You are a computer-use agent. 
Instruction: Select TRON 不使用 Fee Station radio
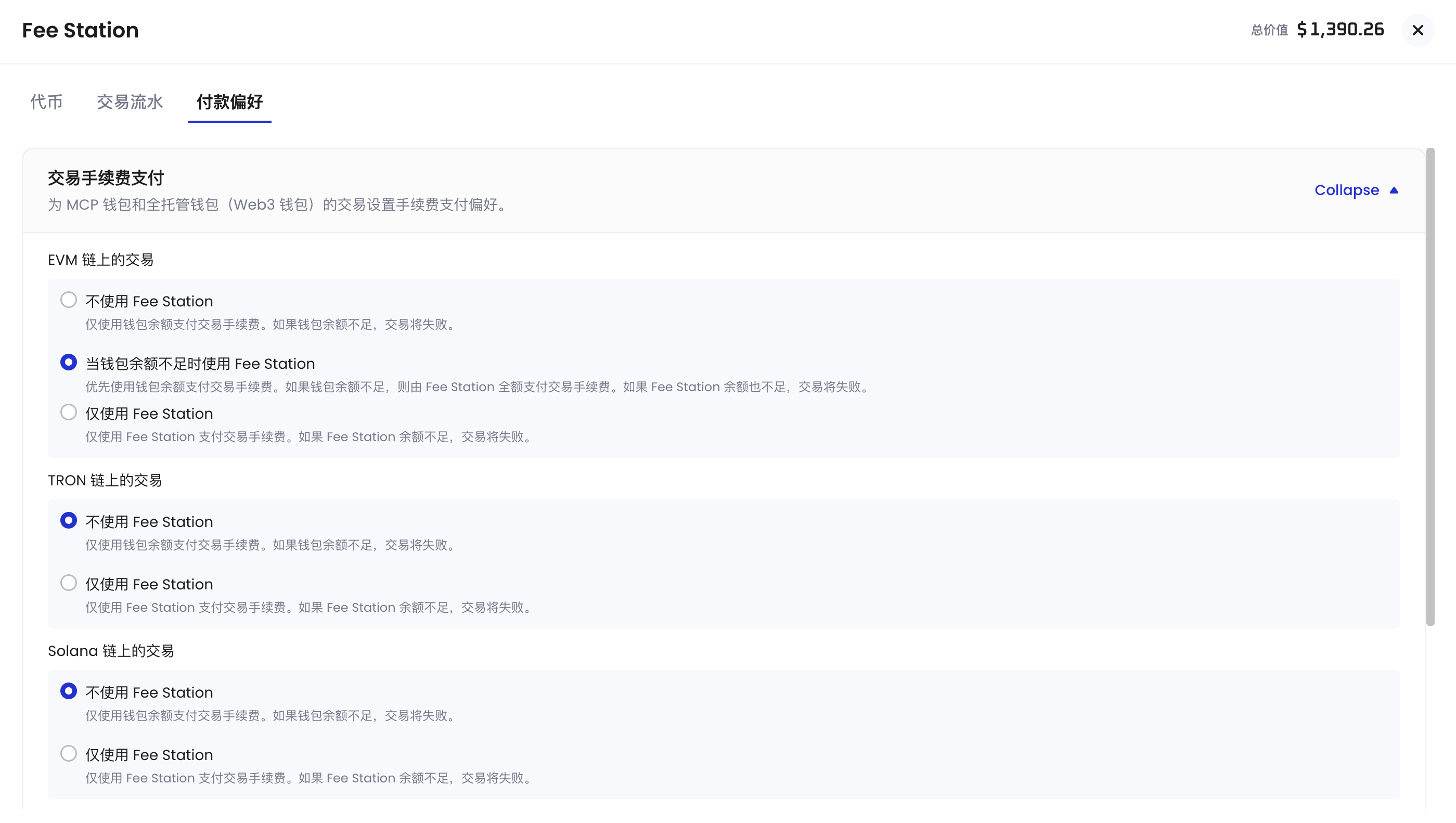coord(68,520)
